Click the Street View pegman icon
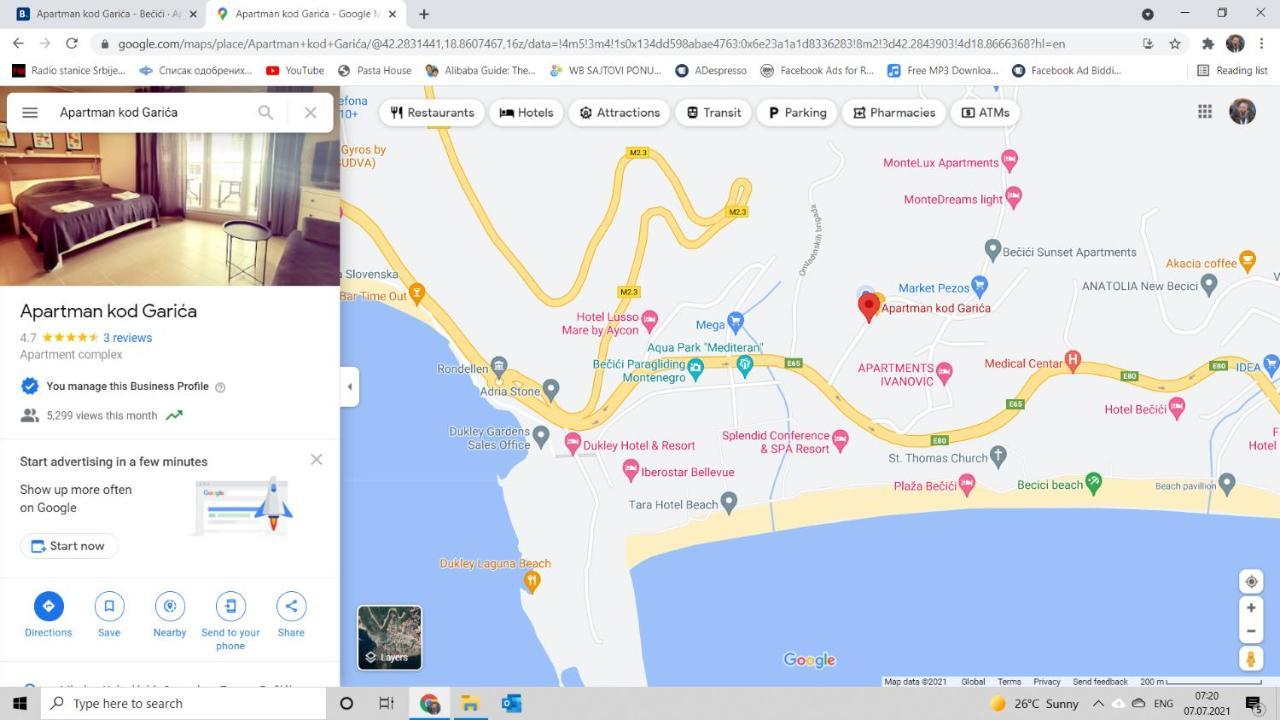 coord(1251,658)
